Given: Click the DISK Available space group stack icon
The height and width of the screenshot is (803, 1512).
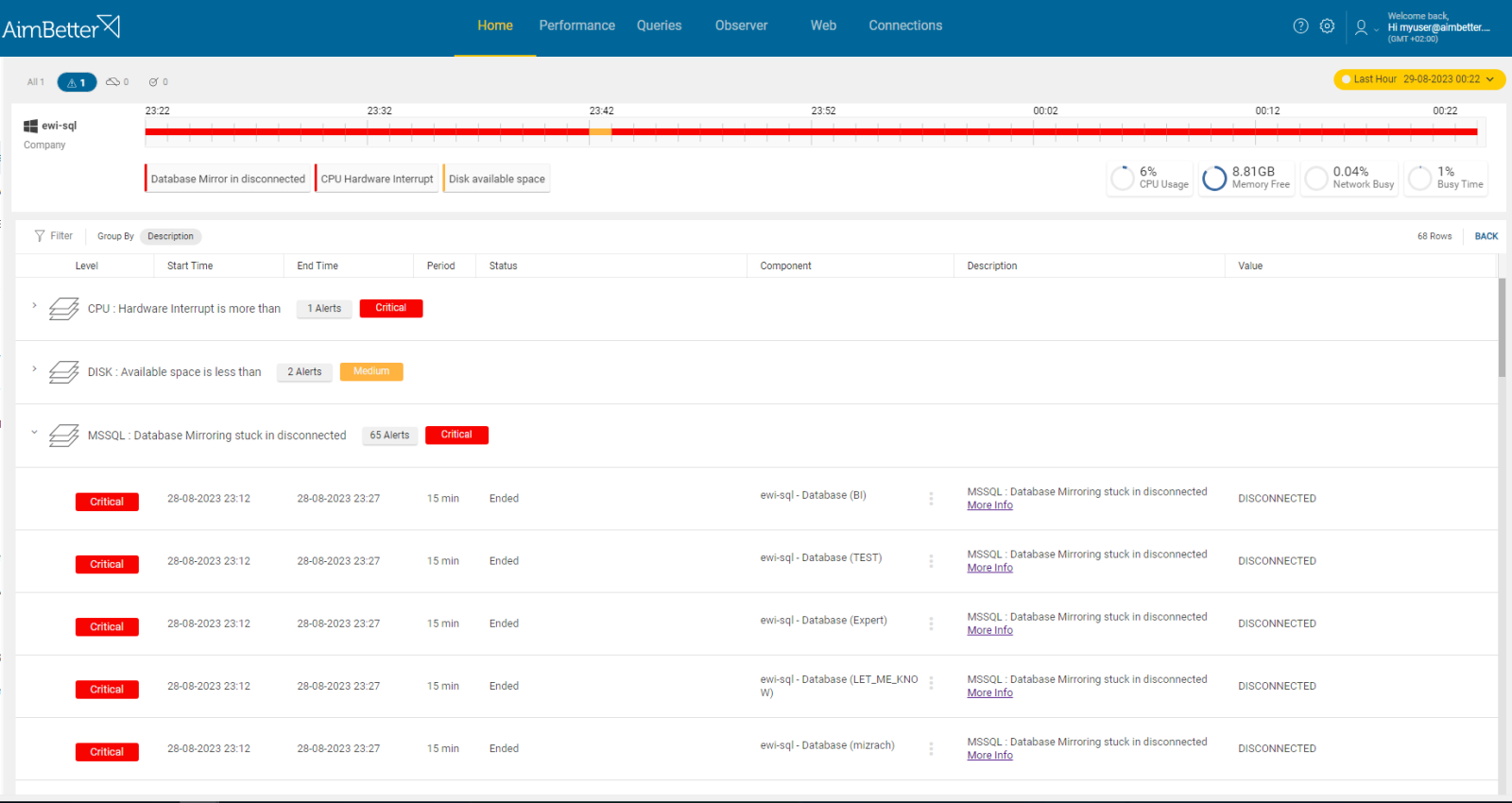Looking at the screenshot, I should [63, 372].
